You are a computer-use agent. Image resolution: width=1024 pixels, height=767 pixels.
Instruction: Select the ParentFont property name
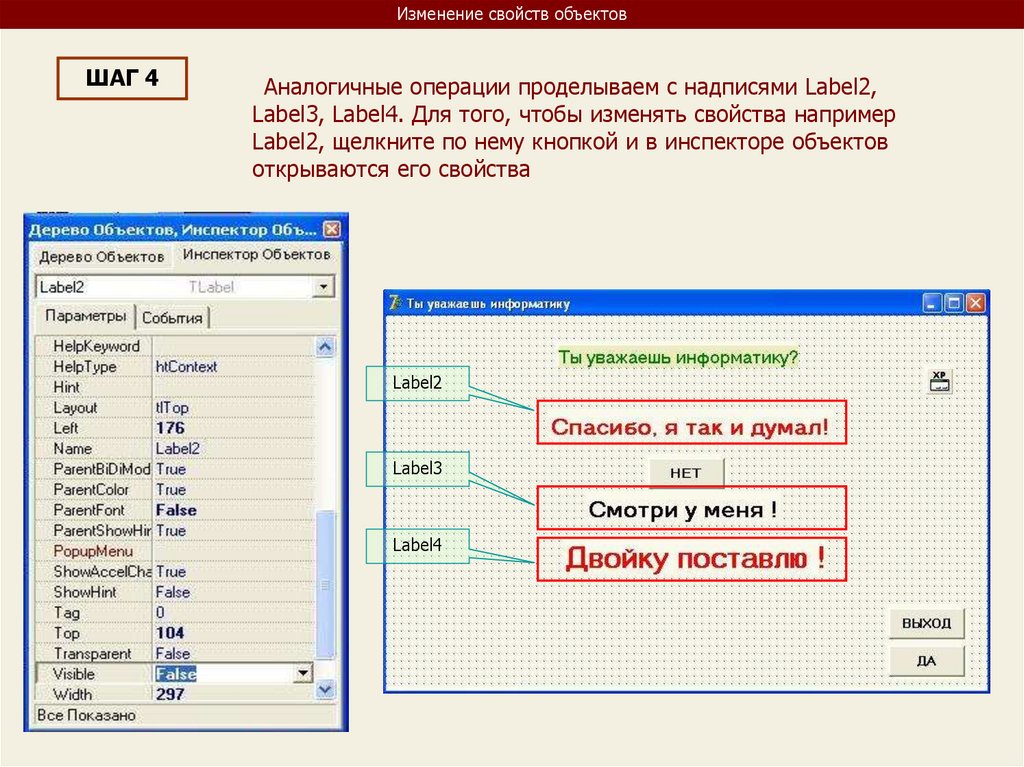(89, 510)
